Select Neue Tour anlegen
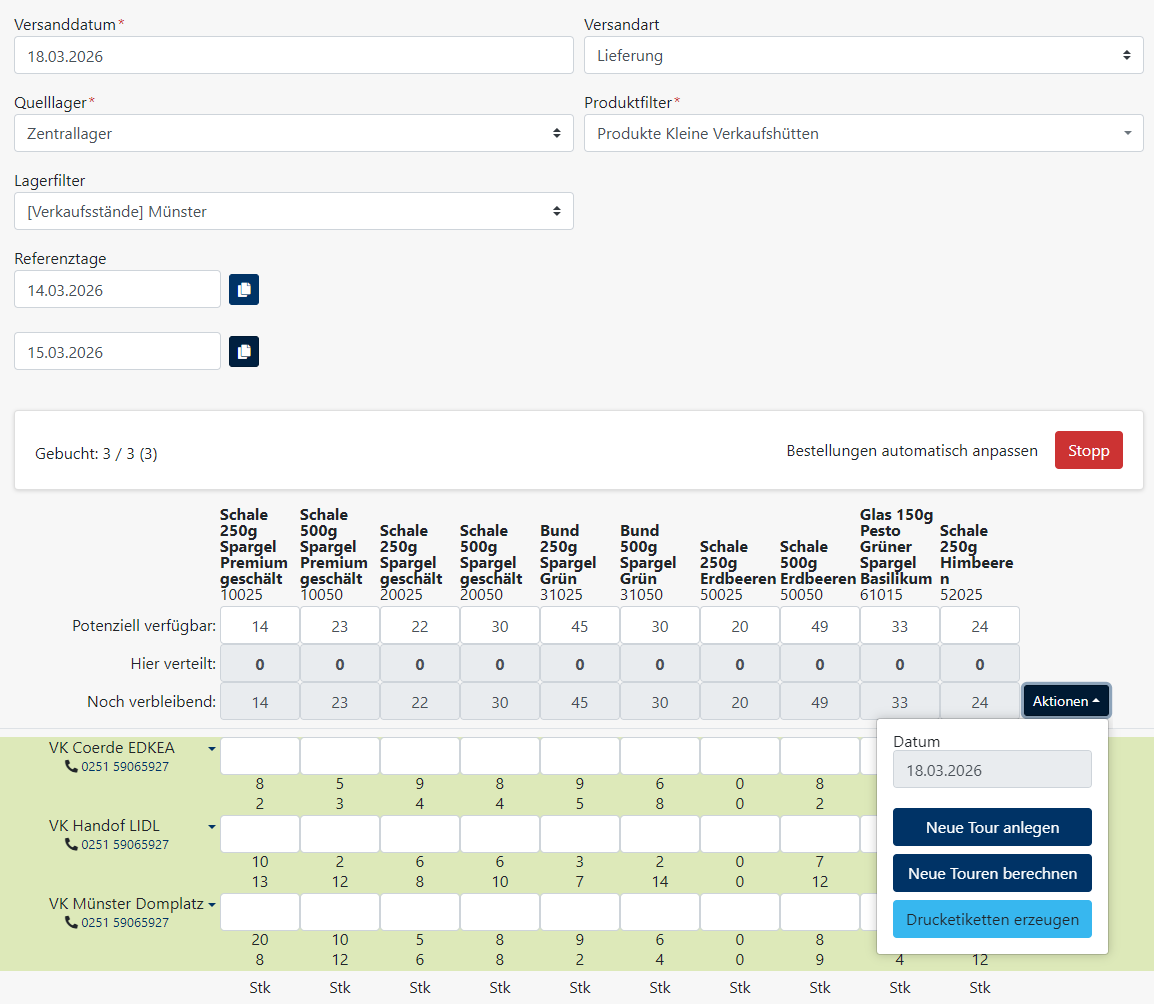This screenshot has width=1154, height=1004. [992, 828]
